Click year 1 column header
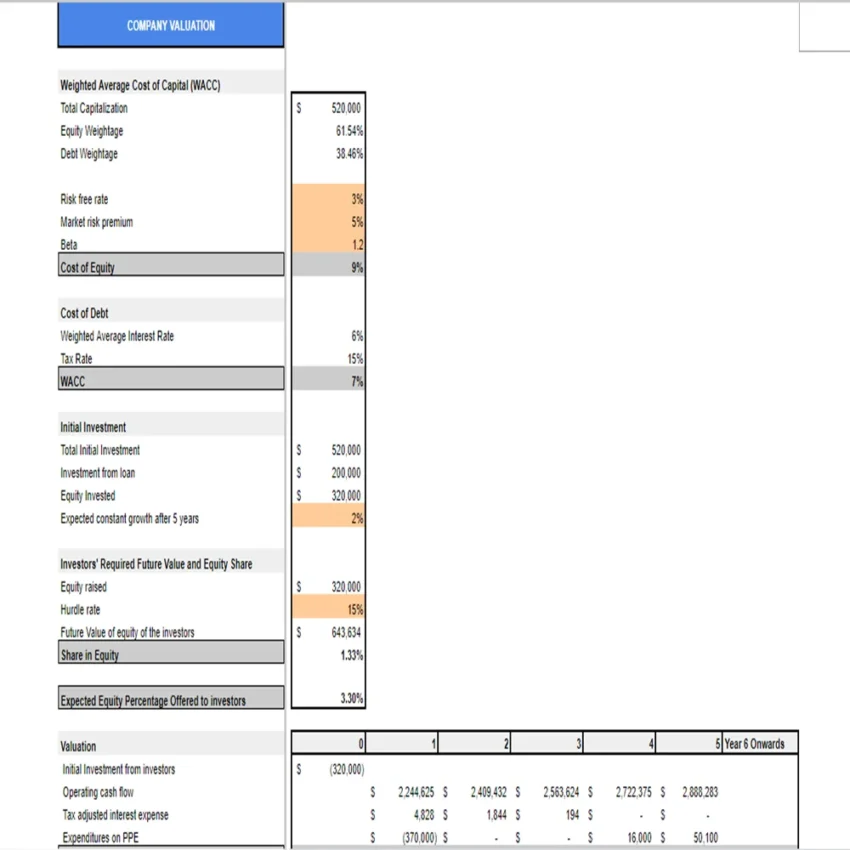 tap(402, 743)
